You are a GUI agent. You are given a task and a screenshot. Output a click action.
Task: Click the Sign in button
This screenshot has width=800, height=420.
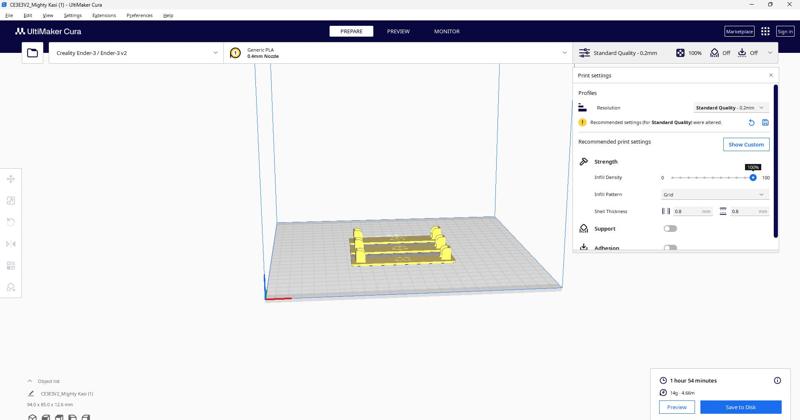coord(785,31)
